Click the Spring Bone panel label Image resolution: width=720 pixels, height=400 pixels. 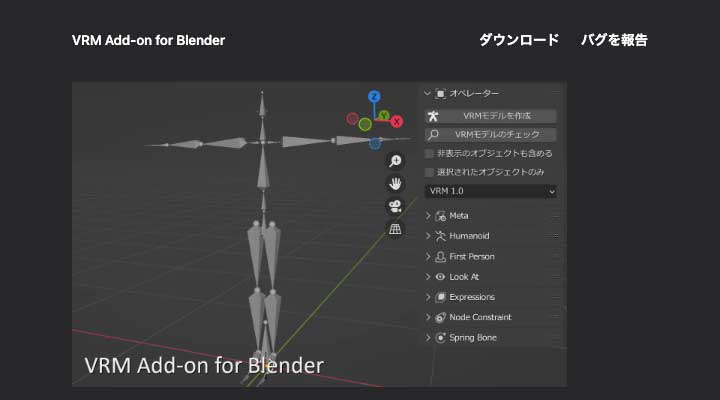[473, 338]
